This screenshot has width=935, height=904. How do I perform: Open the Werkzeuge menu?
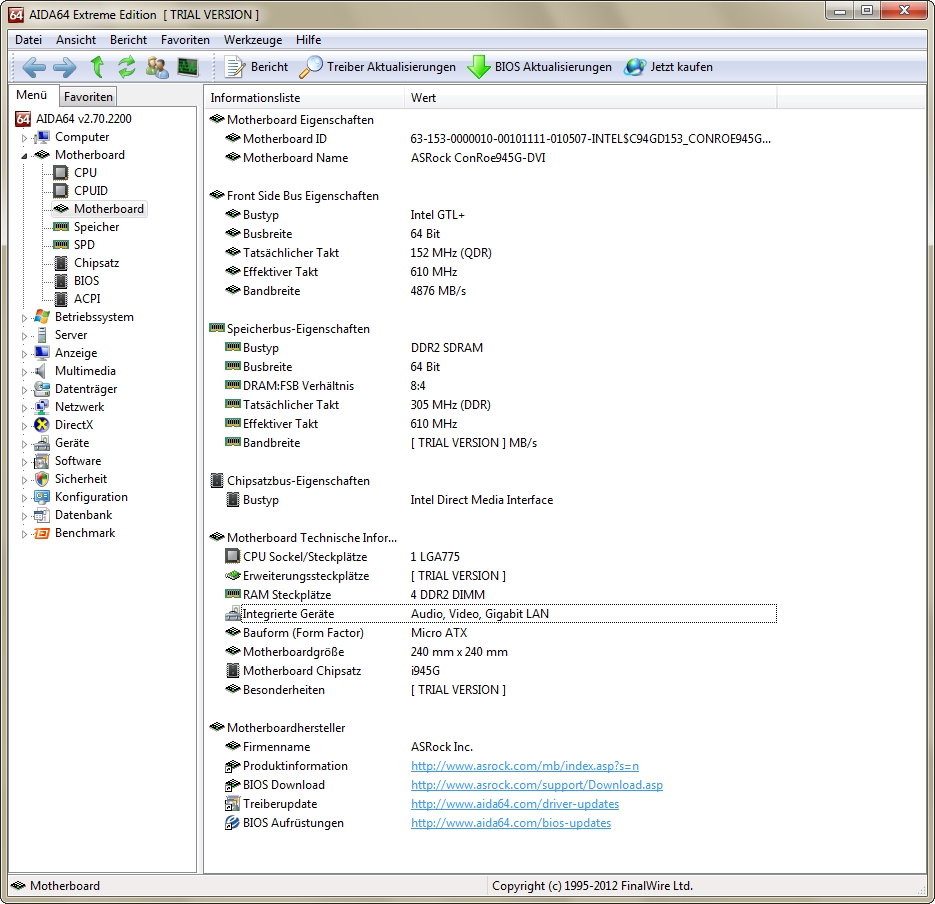point(252,40)
